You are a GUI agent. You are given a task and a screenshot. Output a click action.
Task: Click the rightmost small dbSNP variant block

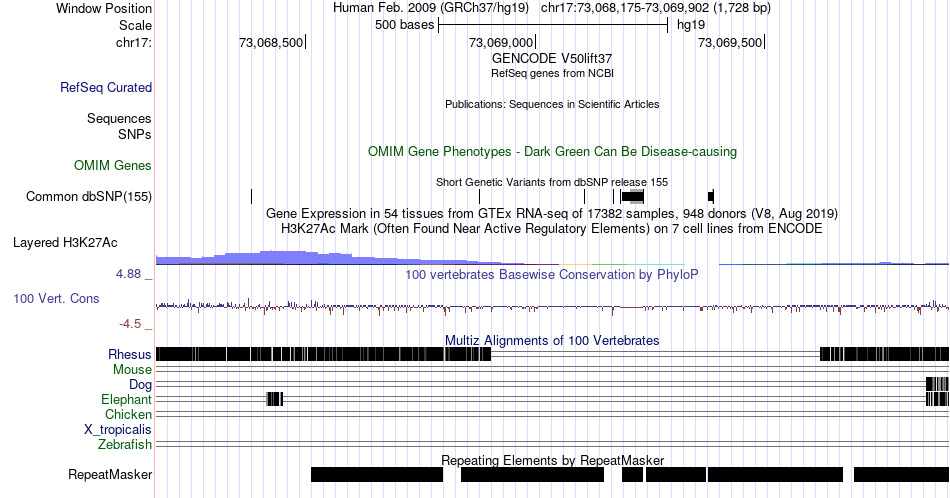tap(711, 196)
